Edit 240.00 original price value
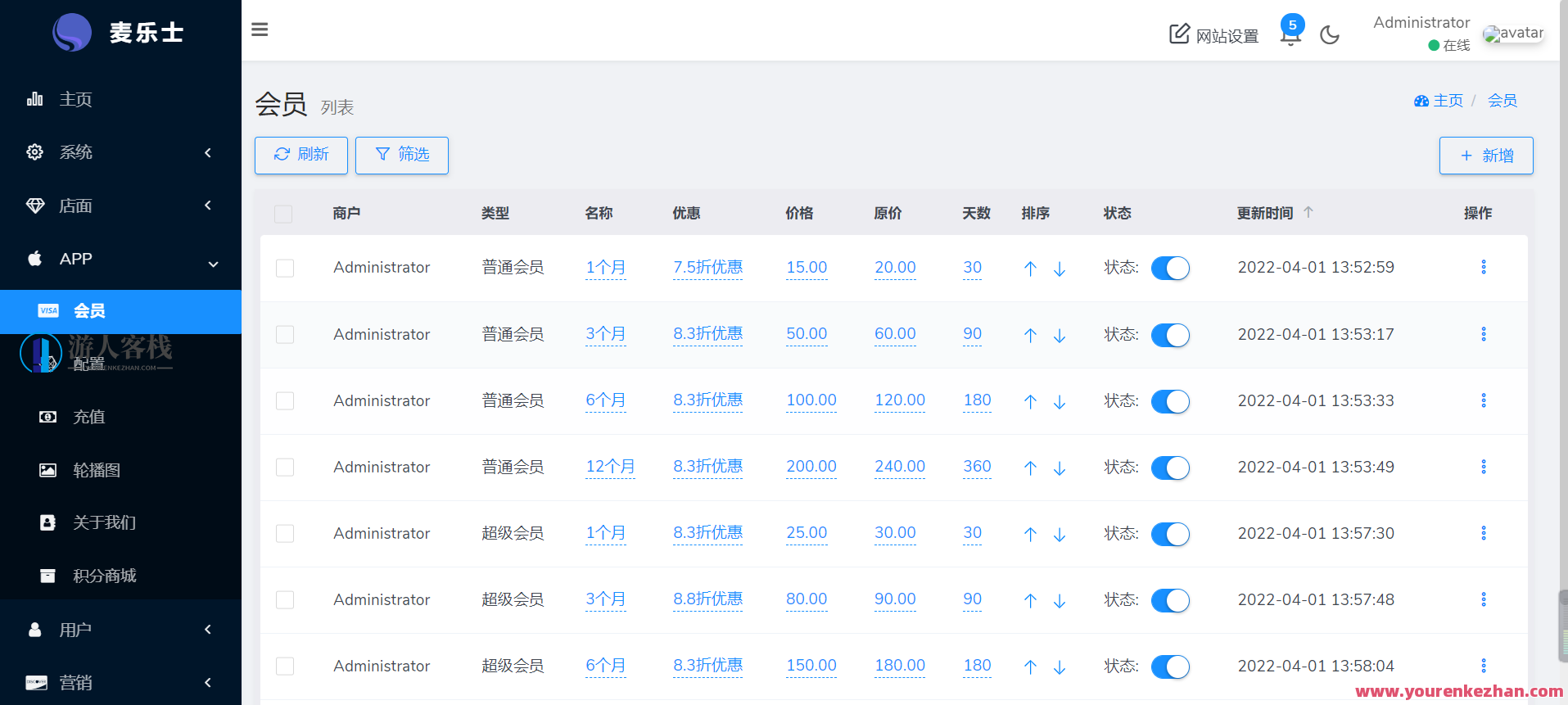 click(900, 467)
